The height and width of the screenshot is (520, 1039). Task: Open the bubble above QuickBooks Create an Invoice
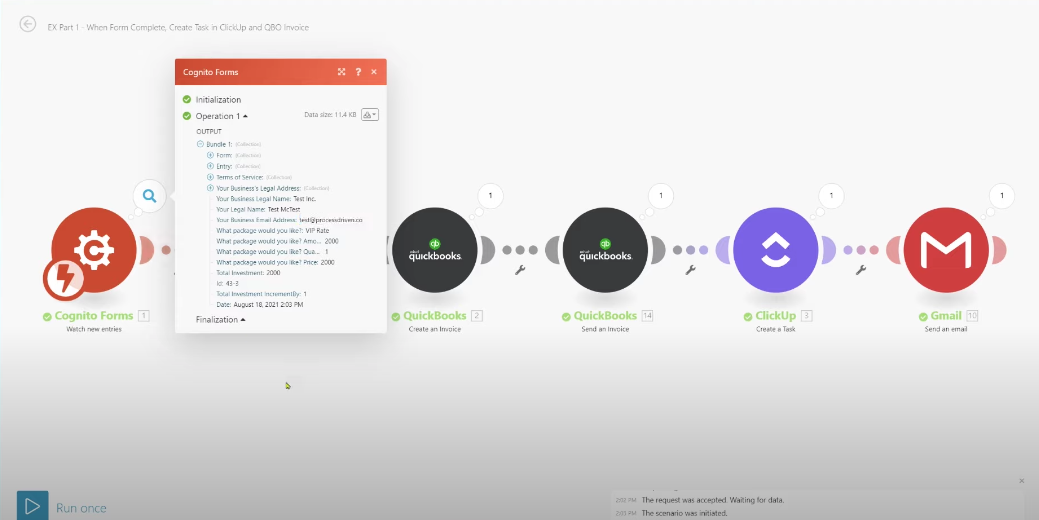coord(490,195)
